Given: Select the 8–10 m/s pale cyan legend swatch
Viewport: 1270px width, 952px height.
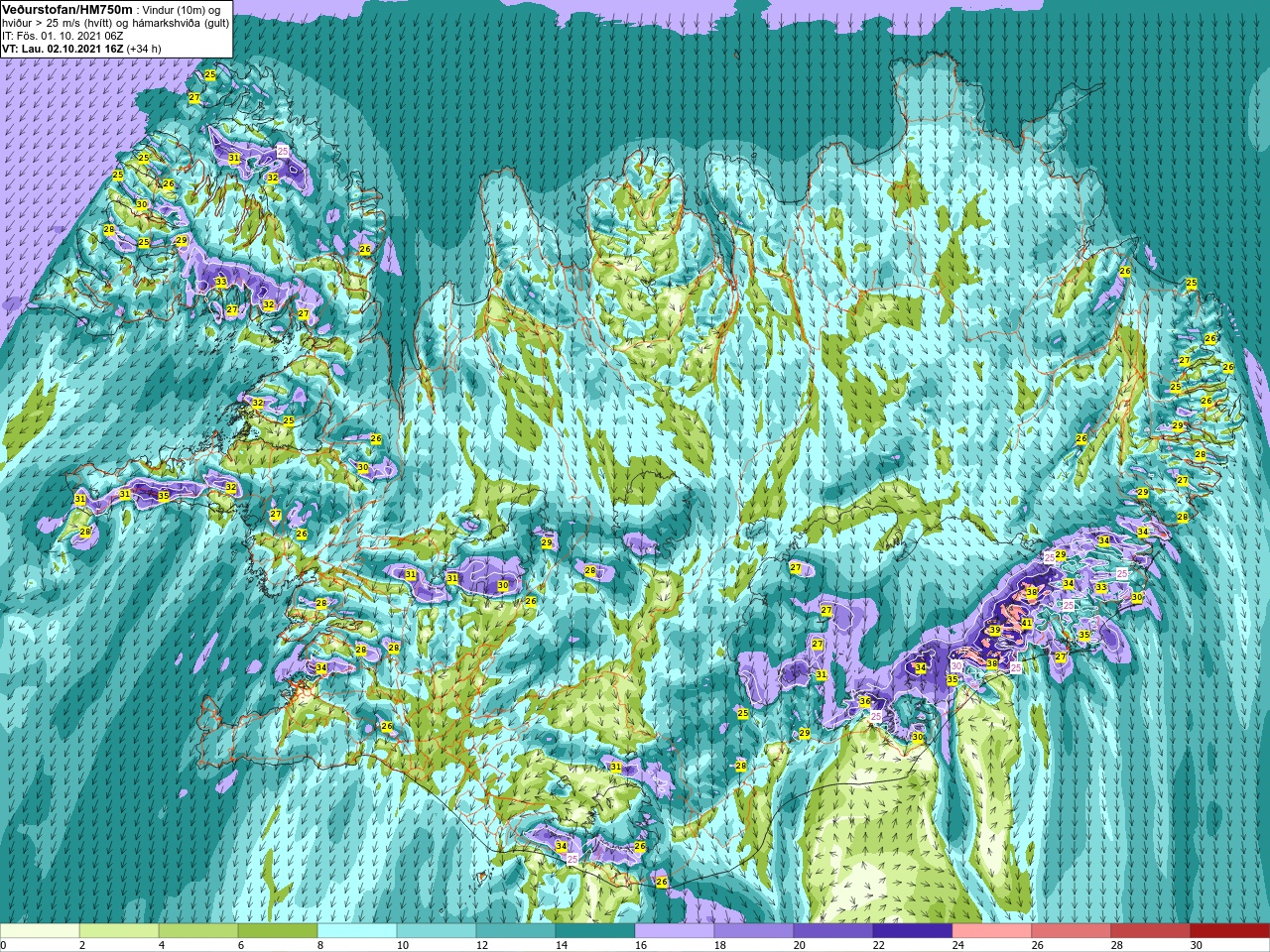Looking at the screenshot, I should click(x=357, y=931).
